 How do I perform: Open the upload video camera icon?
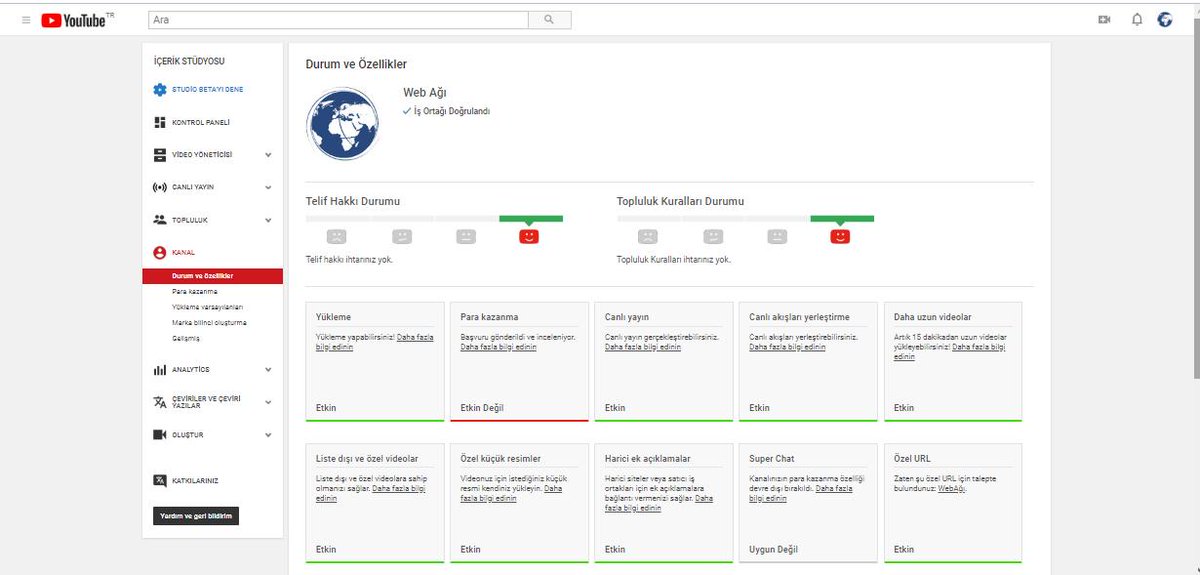tap(1104, 19)
